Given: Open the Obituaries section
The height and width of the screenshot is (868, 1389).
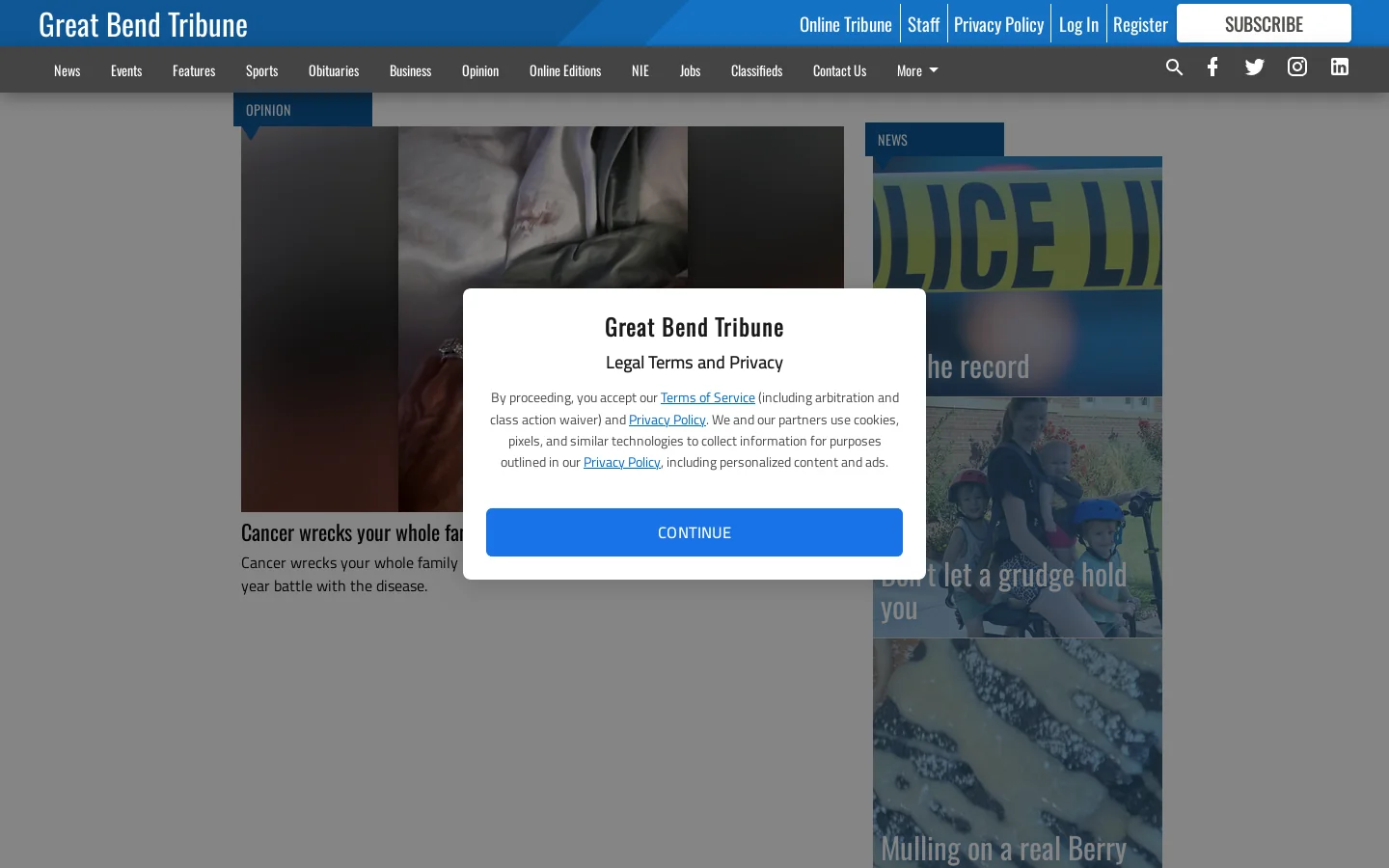Looking at the screenshot, I should 334,70.
